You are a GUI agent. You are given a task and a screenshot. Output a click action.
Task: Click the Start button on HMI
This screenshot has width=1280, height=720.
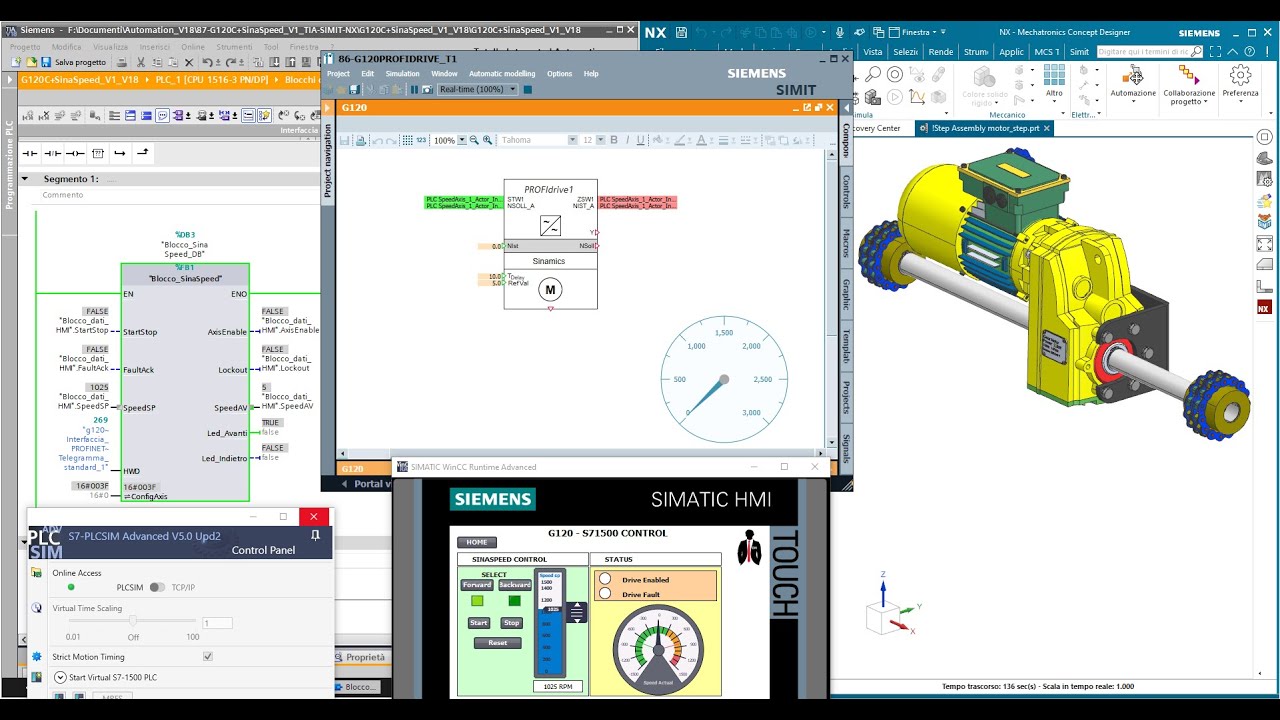(479, 623)
